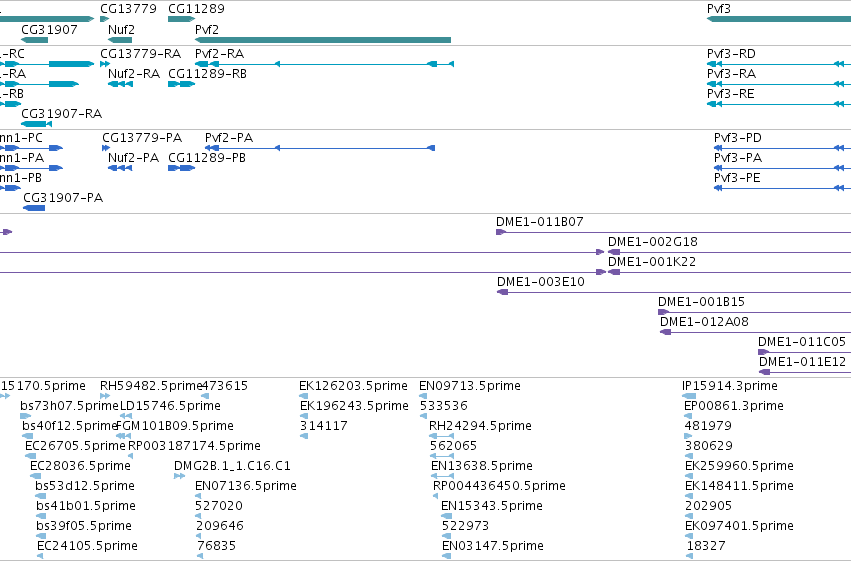Viewport: 851px width, 561px height.
Task: Select the Pvf3 gene bar
Action: point(779,19)
